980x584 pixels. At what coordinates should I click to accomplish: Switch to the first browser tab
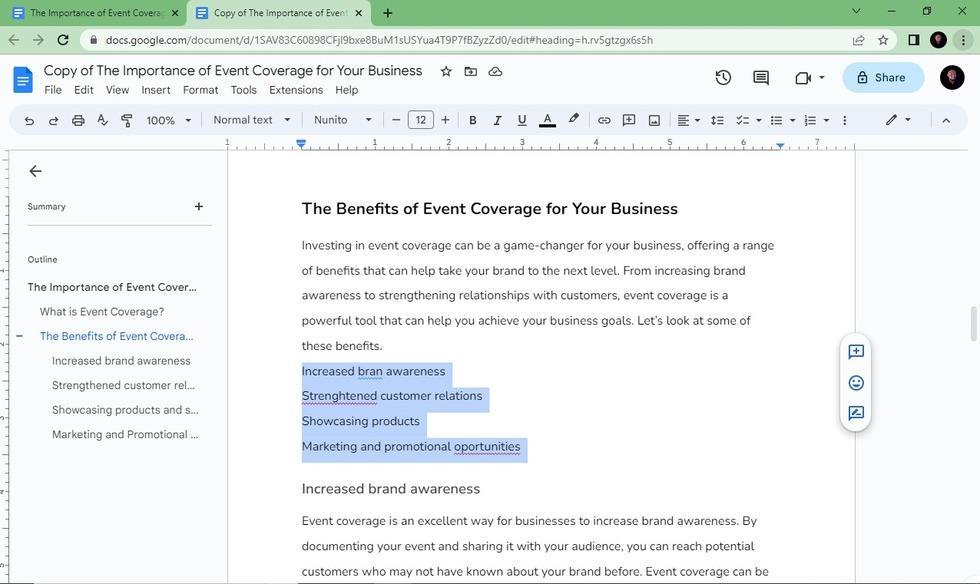click(96, 13)
